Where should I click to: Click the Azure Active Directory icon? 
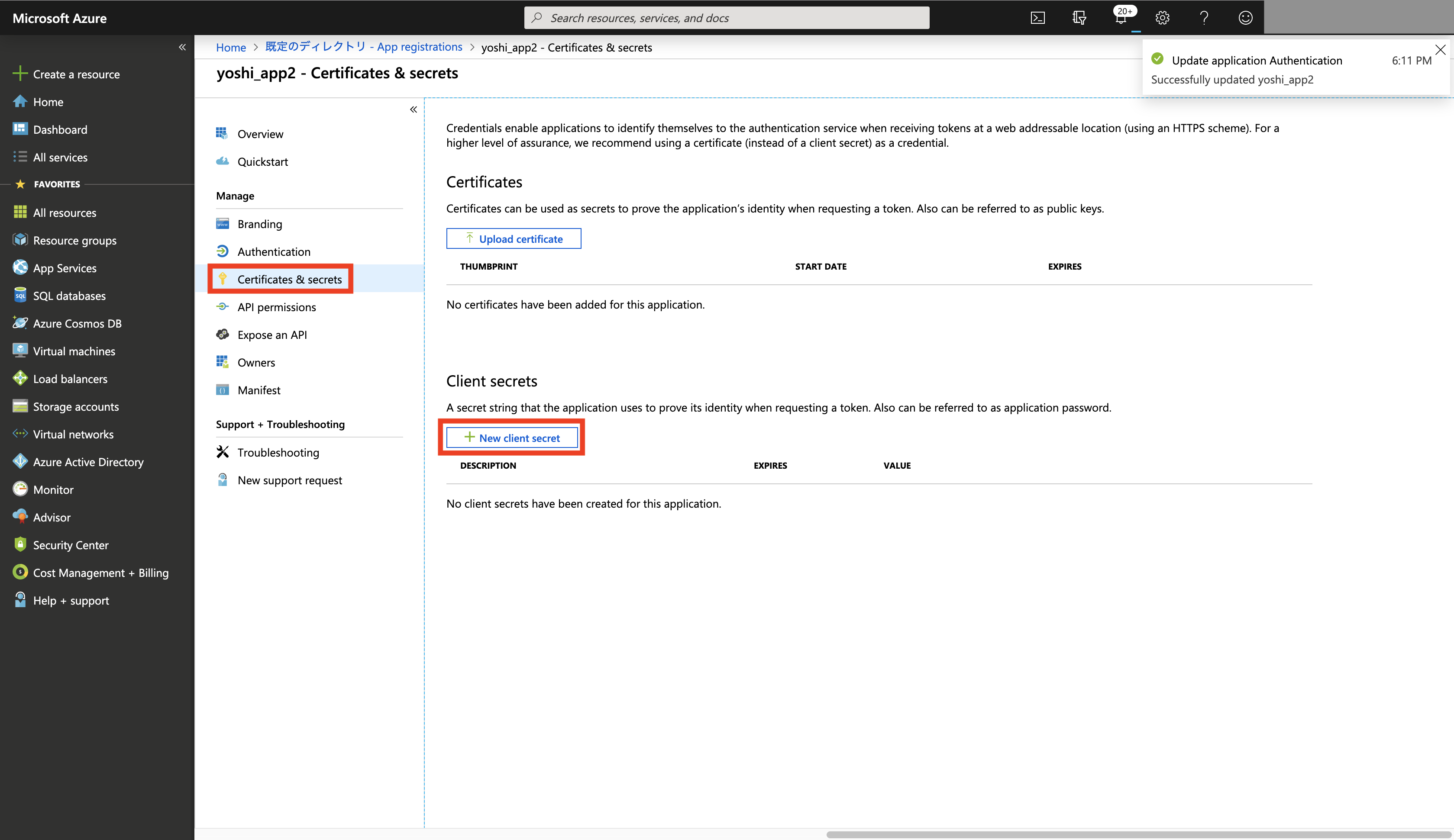20,461
